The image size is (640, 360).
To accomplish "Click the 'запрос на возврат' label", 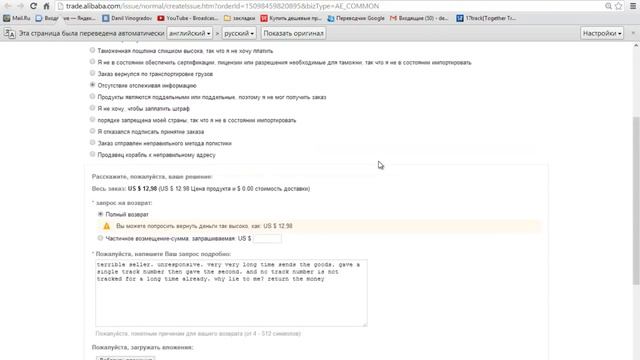I will coord(124,203).
